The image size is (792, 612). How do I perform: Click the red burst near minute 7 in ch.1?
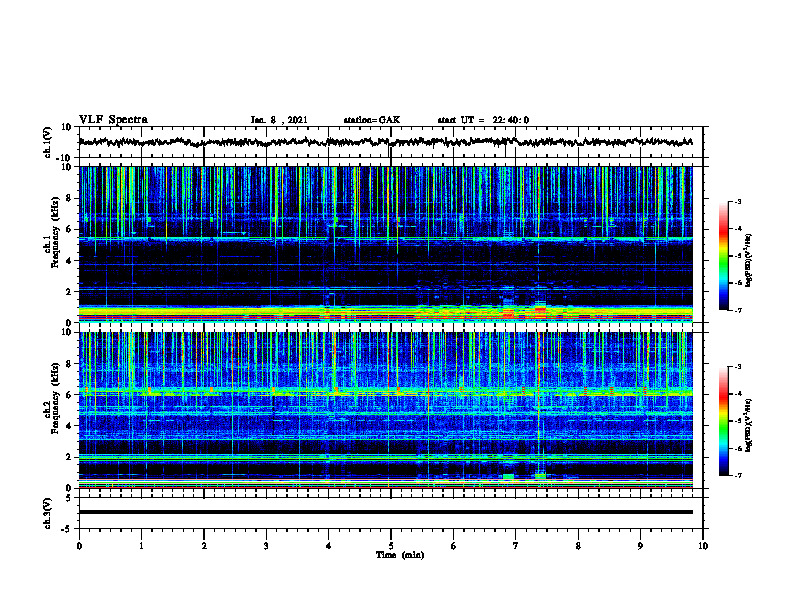point(509,313)
